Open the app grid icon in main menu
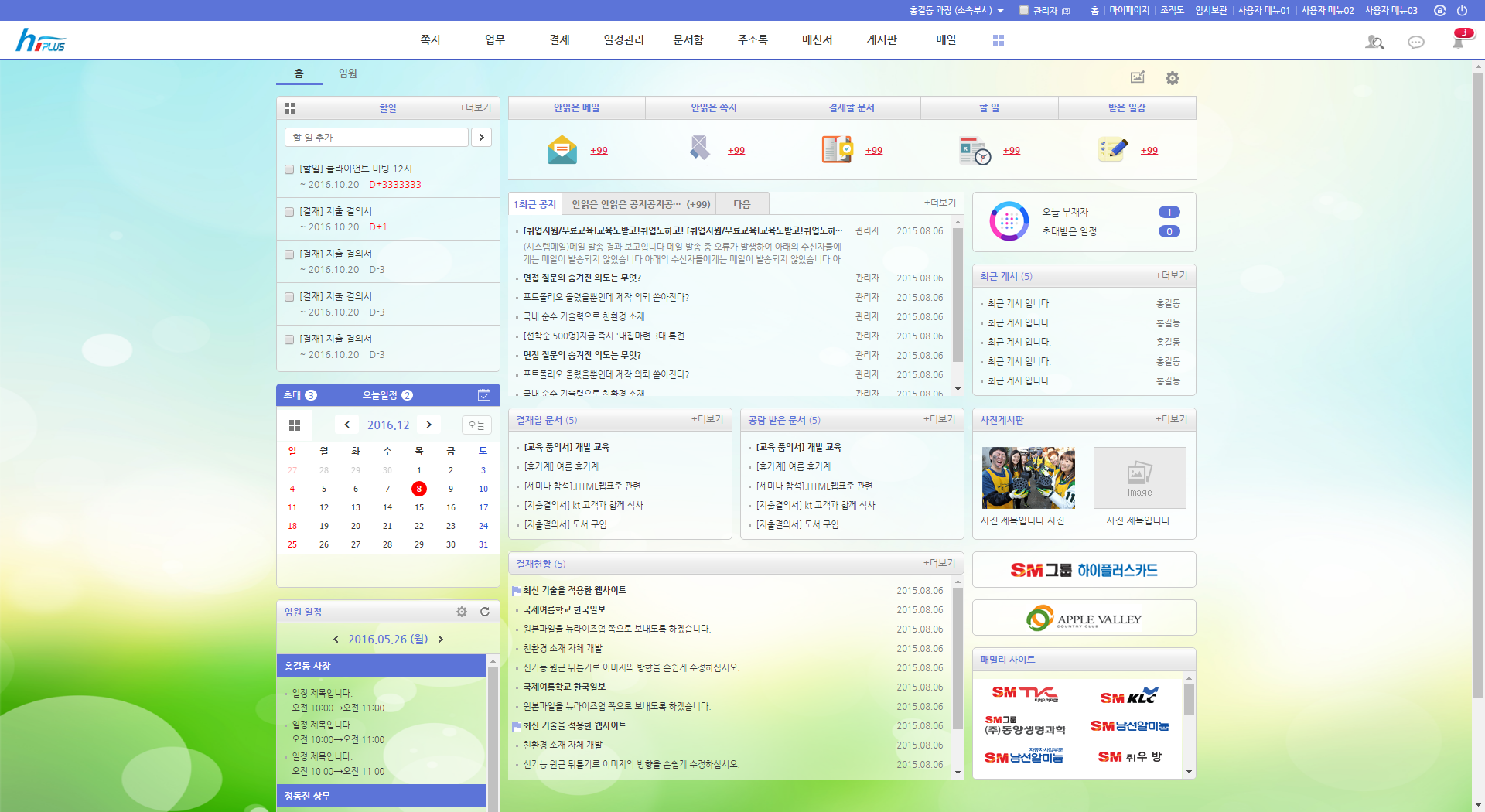Screen dimensions: 1485x812 click(998, 40)
